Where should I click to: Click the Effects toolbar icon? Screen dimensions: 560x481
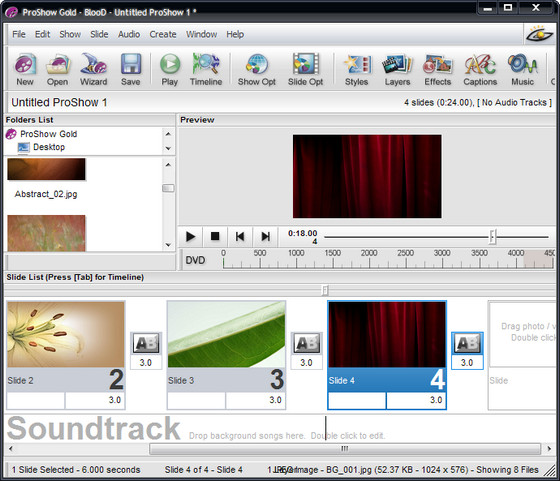438,69
